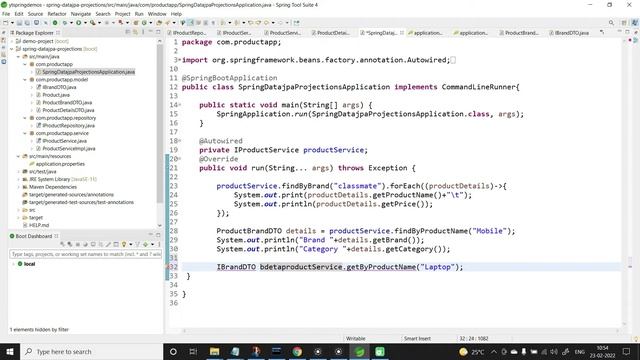Open Debug button dropdown arrow
Image resolution: width=640 pixels, height=360 pixels.
pyautogui.click(x=71, y=22)
